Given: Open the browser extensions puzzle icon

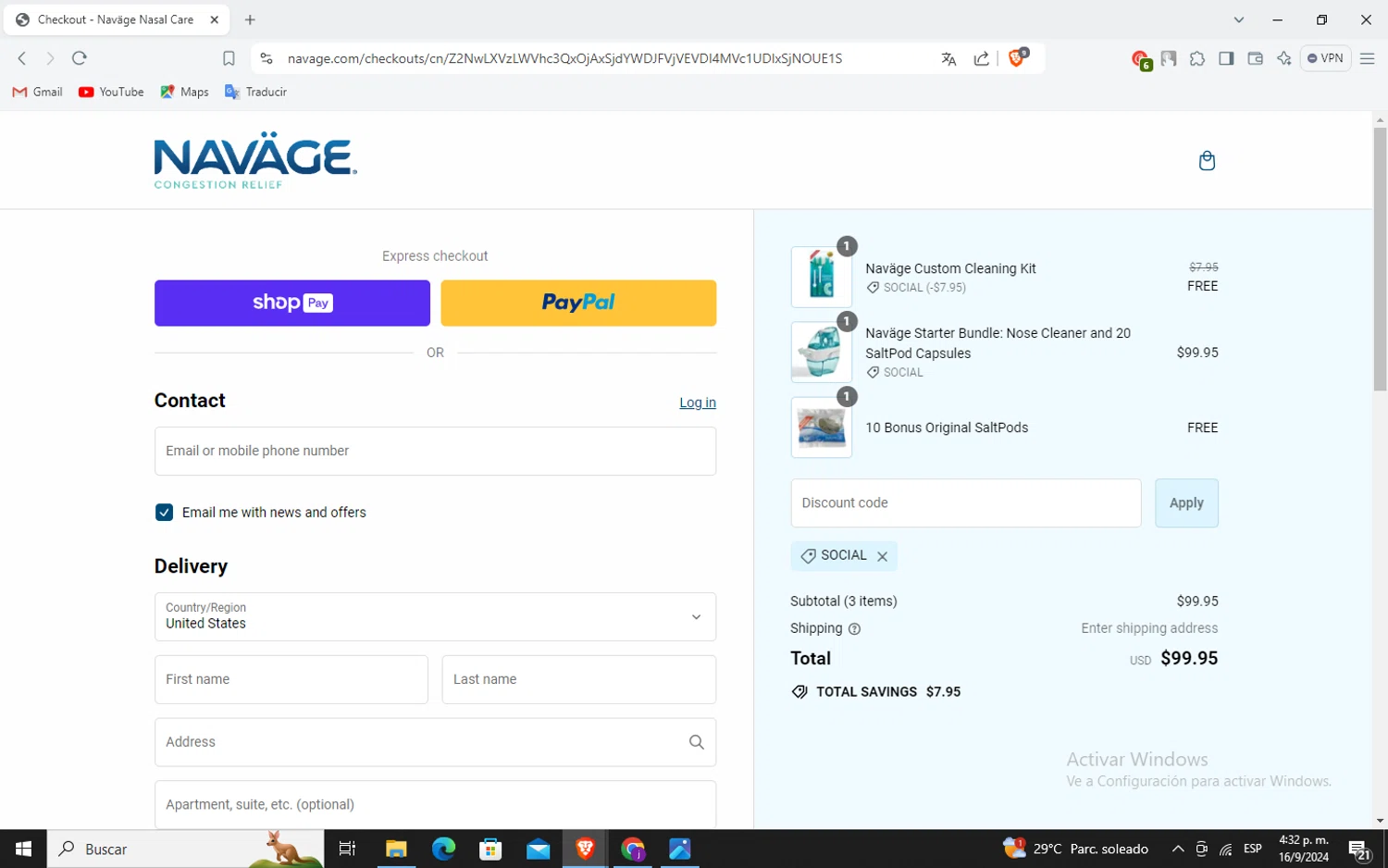Looking at the screenshot, I should (1197, 58).
